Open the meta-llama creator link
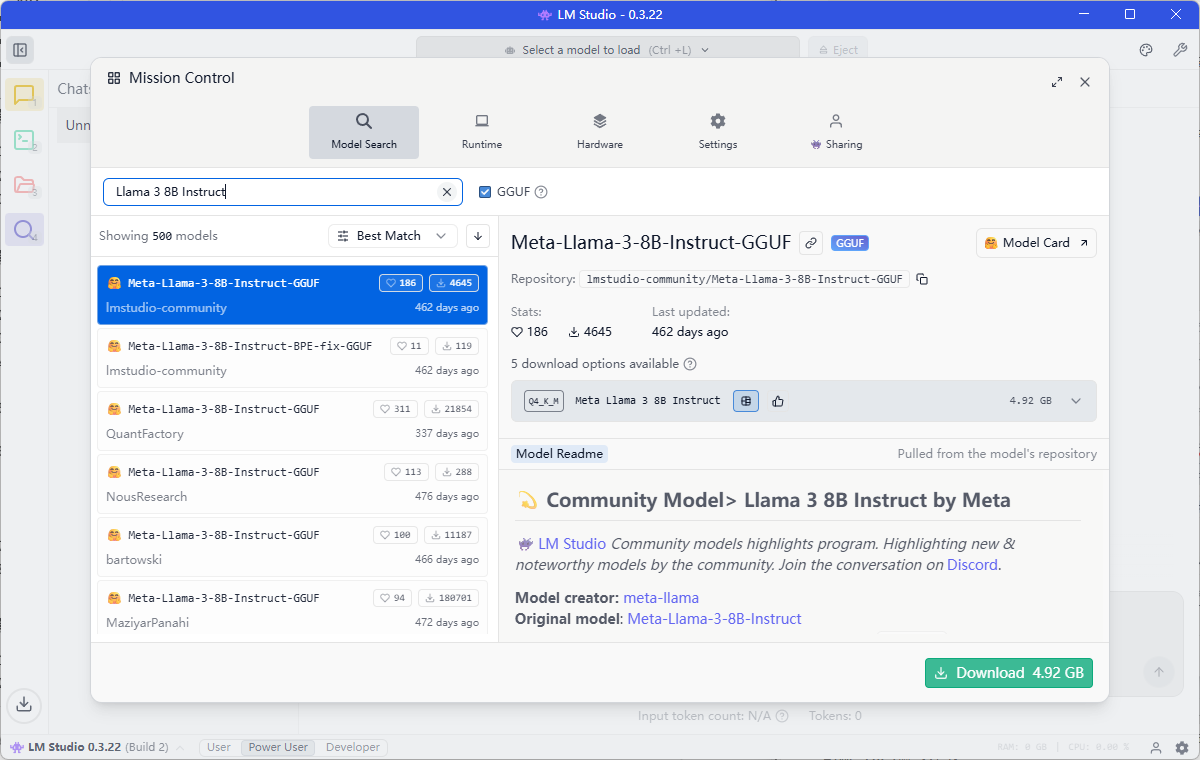Screen dimensions: 1200x760 click(661, 598)
